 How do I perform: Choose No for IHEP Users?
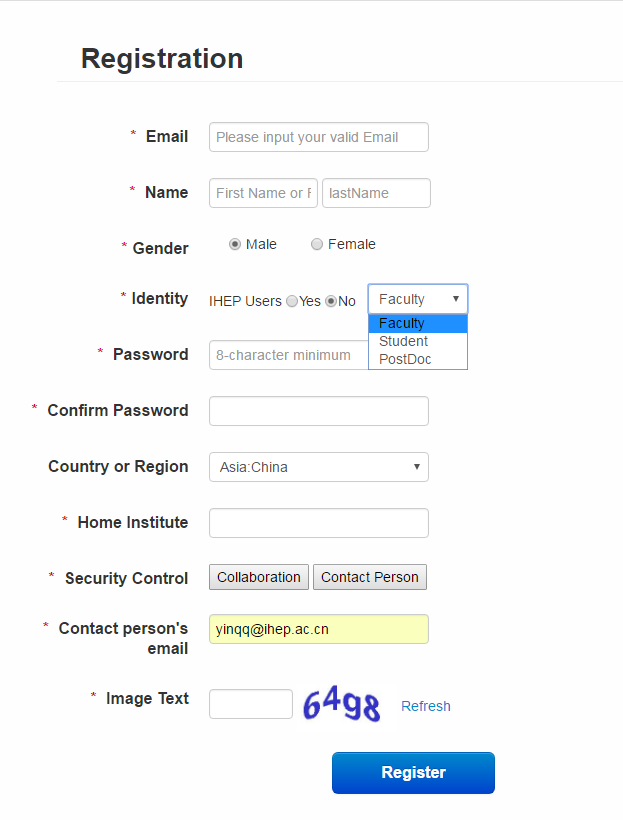click(x=331, y=301)
